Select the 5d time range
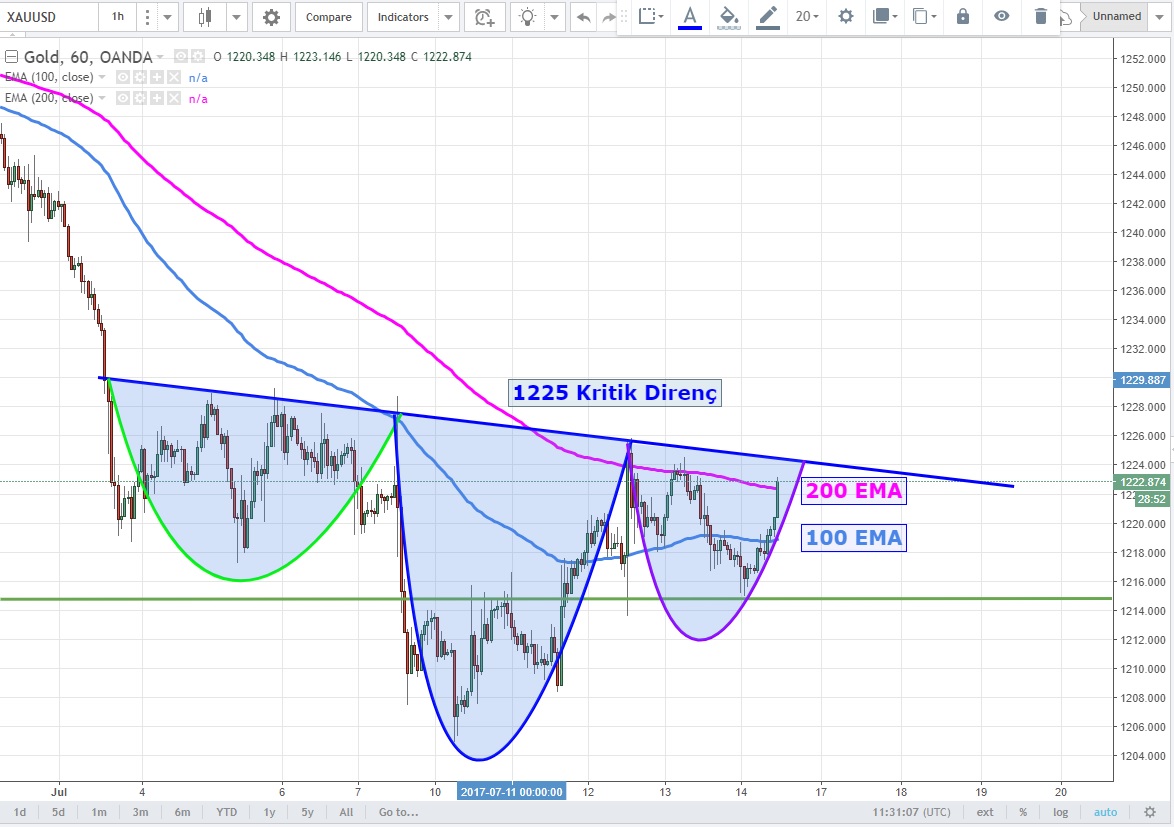Image resolution: width=1174 pixels, height=827 pixels. click(59, 812)
